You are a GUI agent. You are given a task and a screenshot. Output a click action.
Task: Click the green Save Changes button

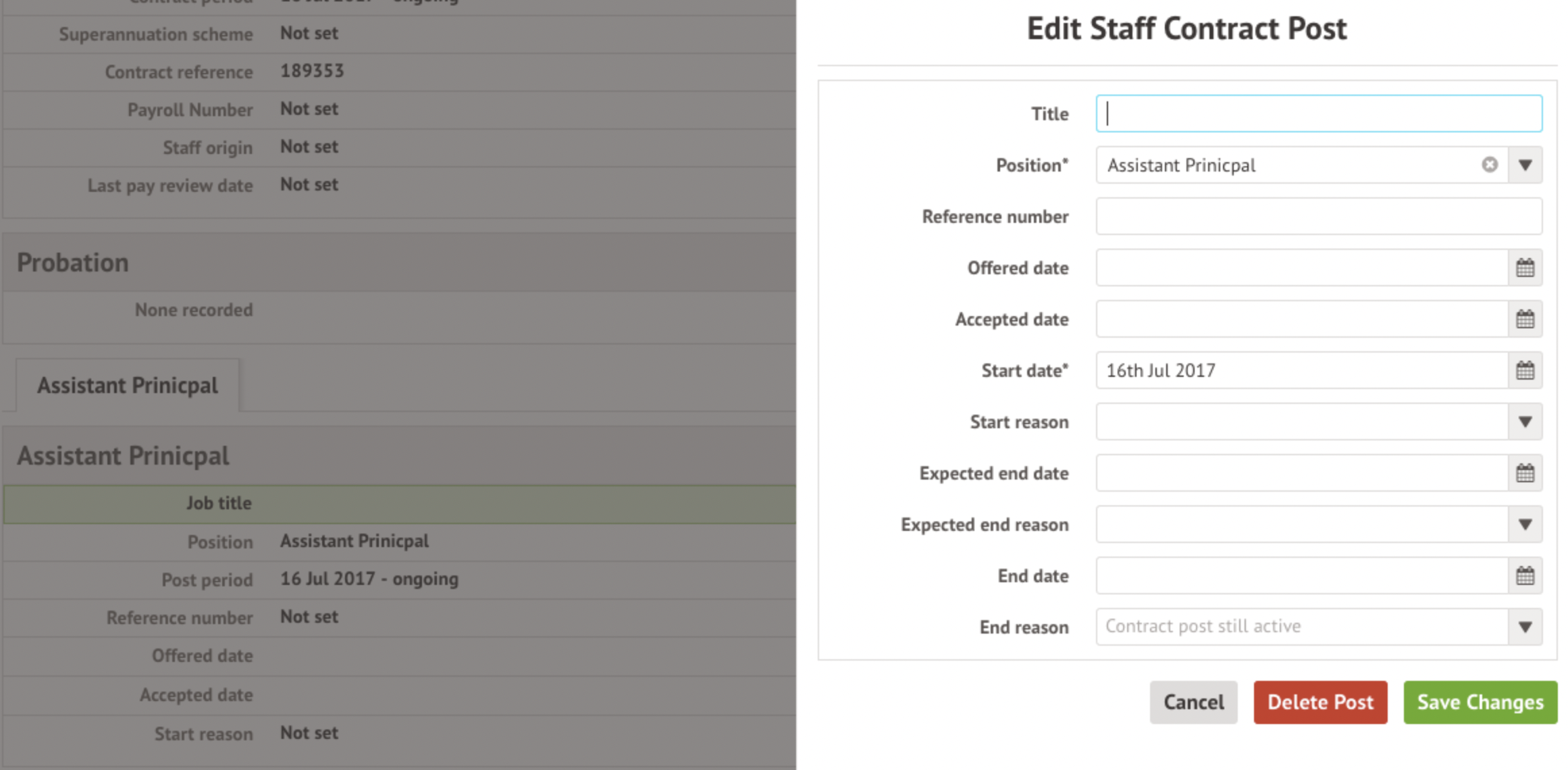click(1480, 702)
